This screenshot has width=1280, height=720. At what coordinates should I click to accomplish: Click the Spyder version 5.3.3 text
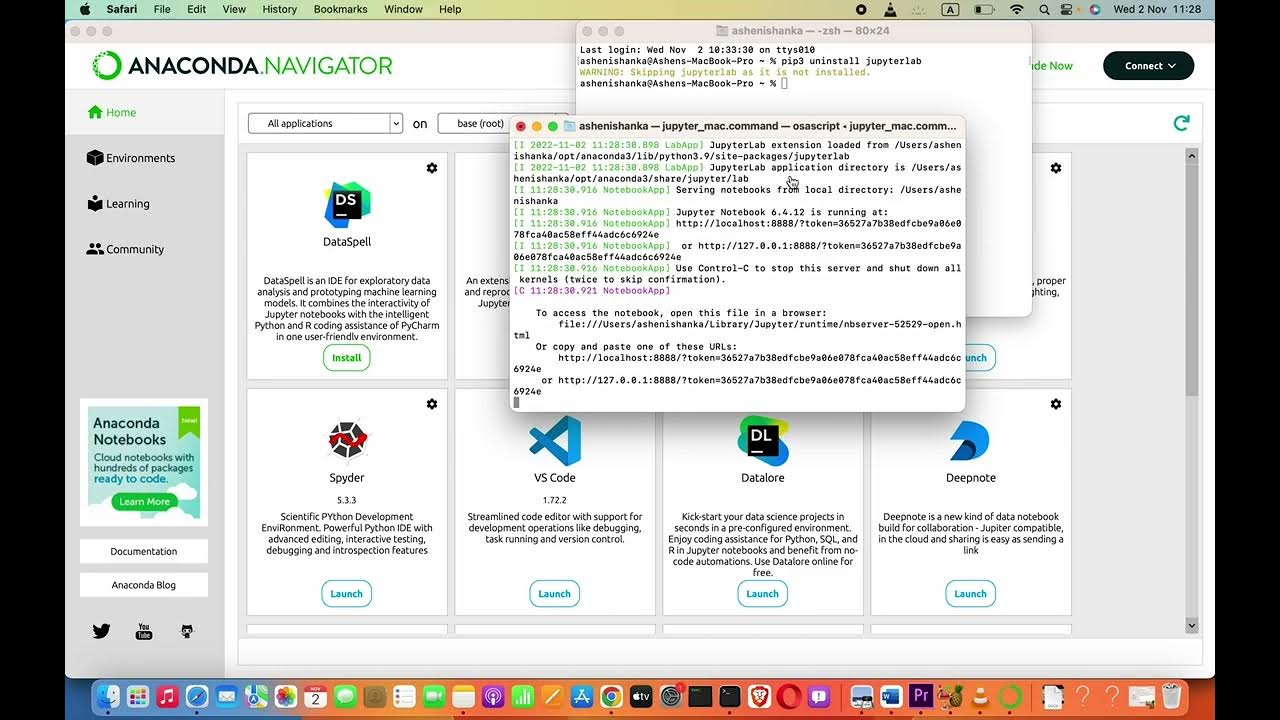[347, 499]
